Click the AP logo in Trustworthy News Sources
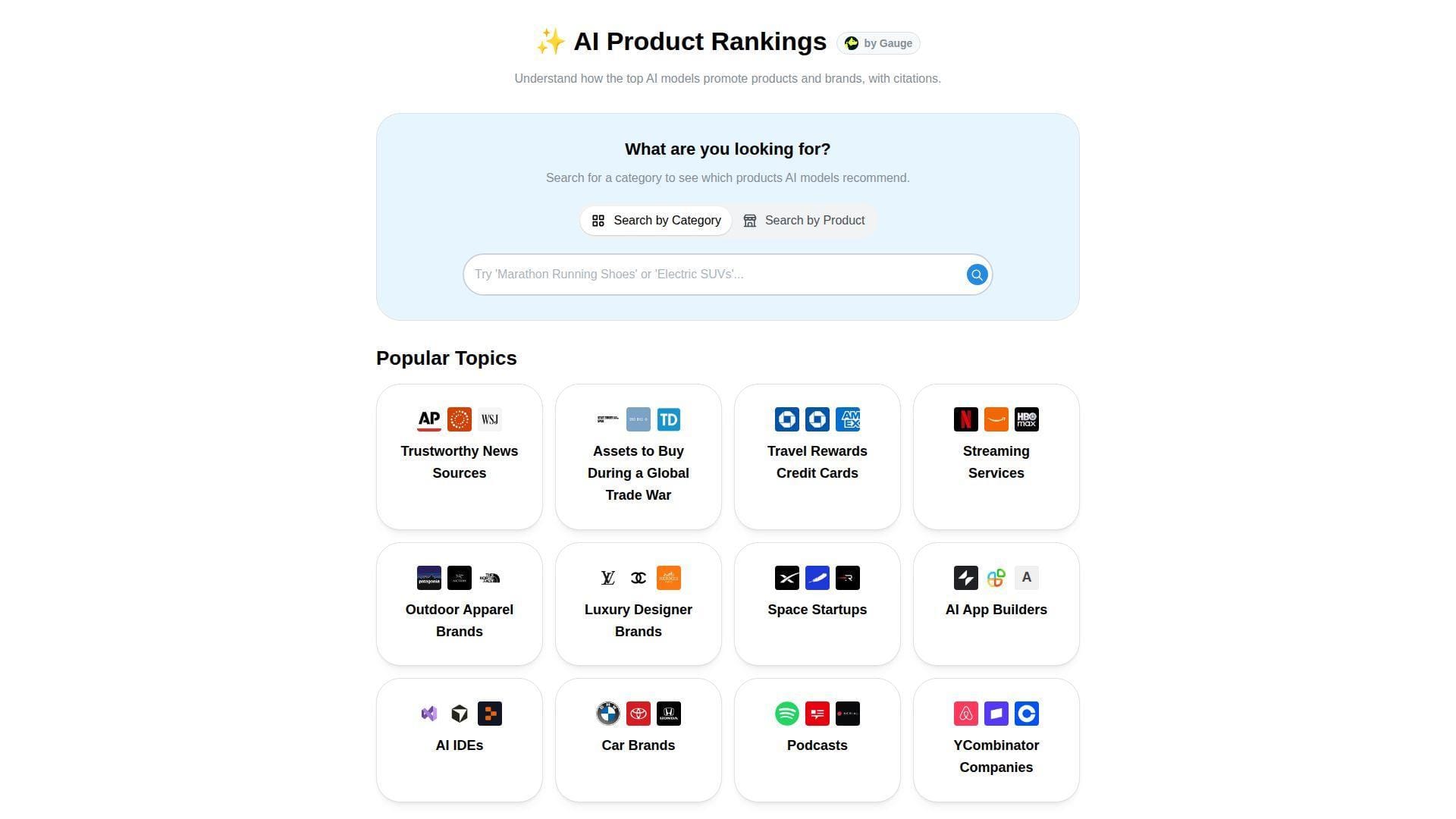1456x819 pixels. pyautogui.click(x=429, y=419)
